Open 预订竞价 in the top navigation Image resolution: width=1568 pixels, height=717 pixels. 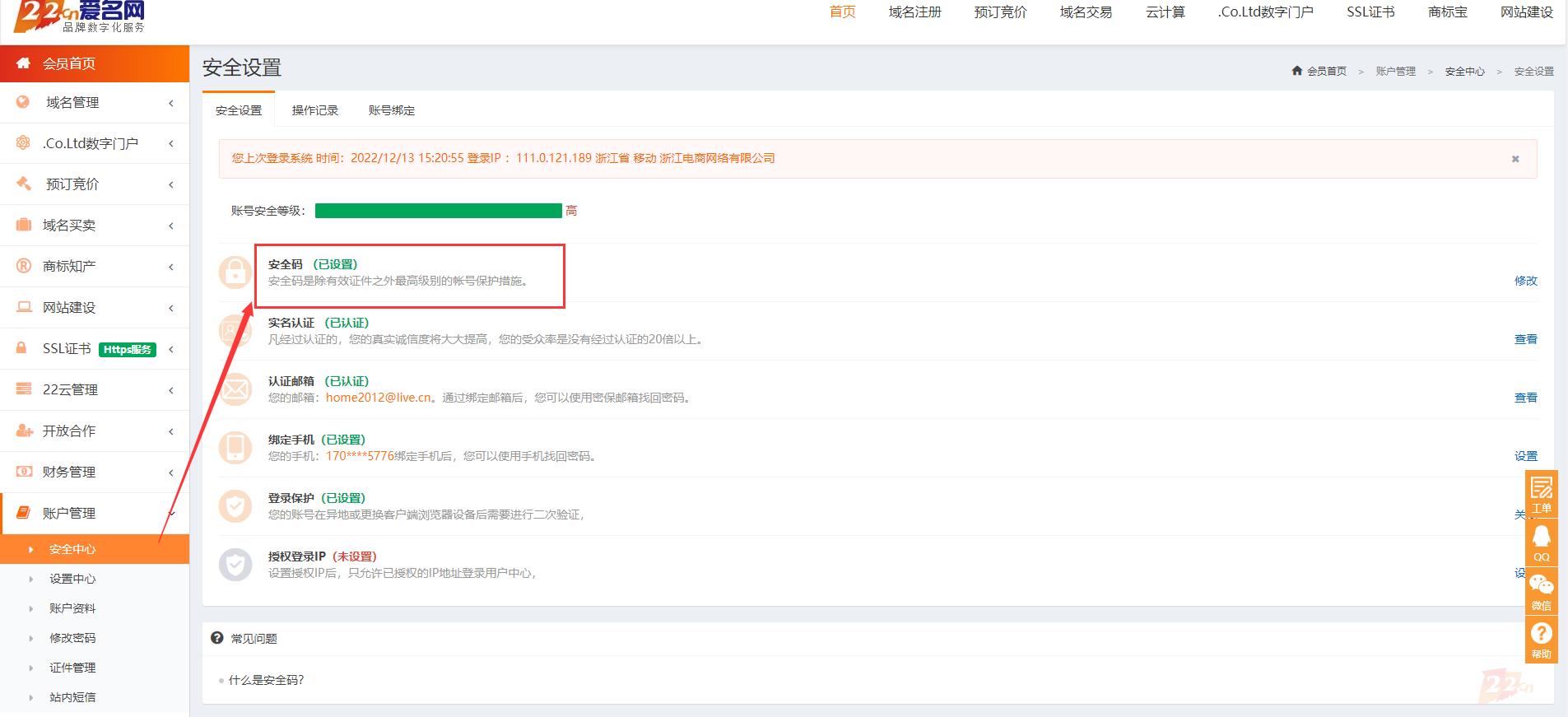(1001, 12)
